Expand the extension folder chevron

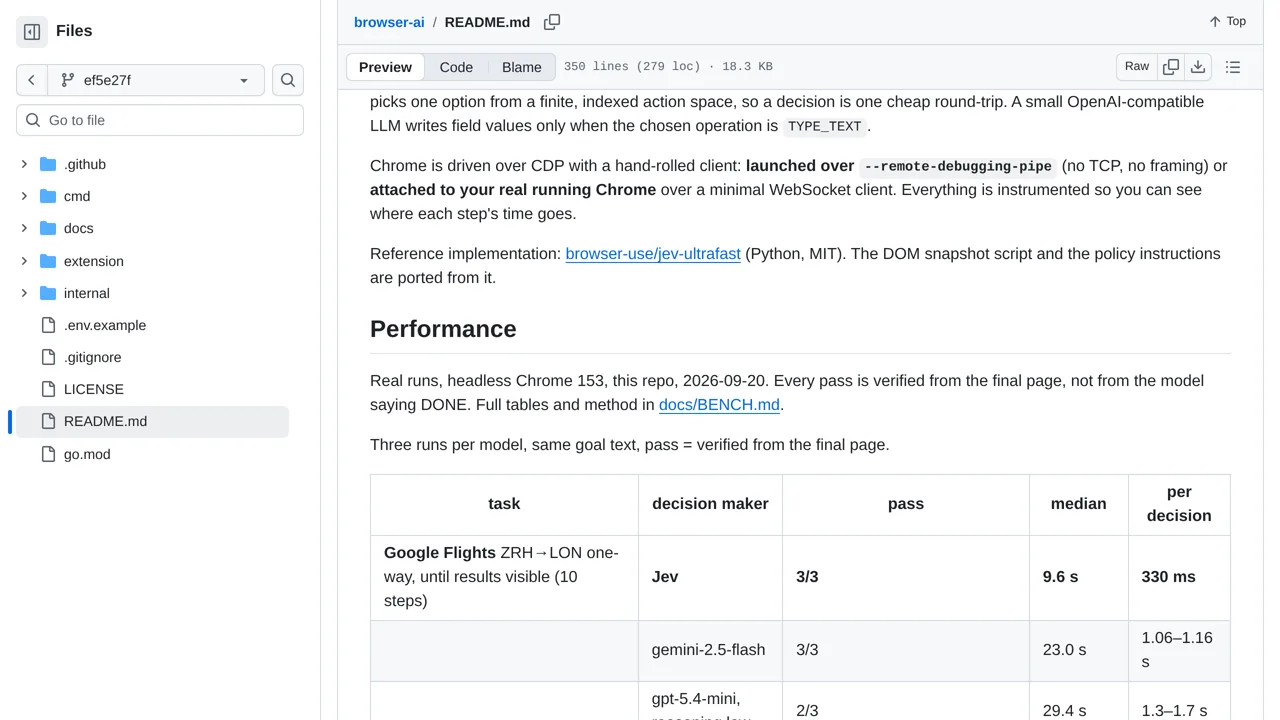pyautogui.click(x=24, y=261)
